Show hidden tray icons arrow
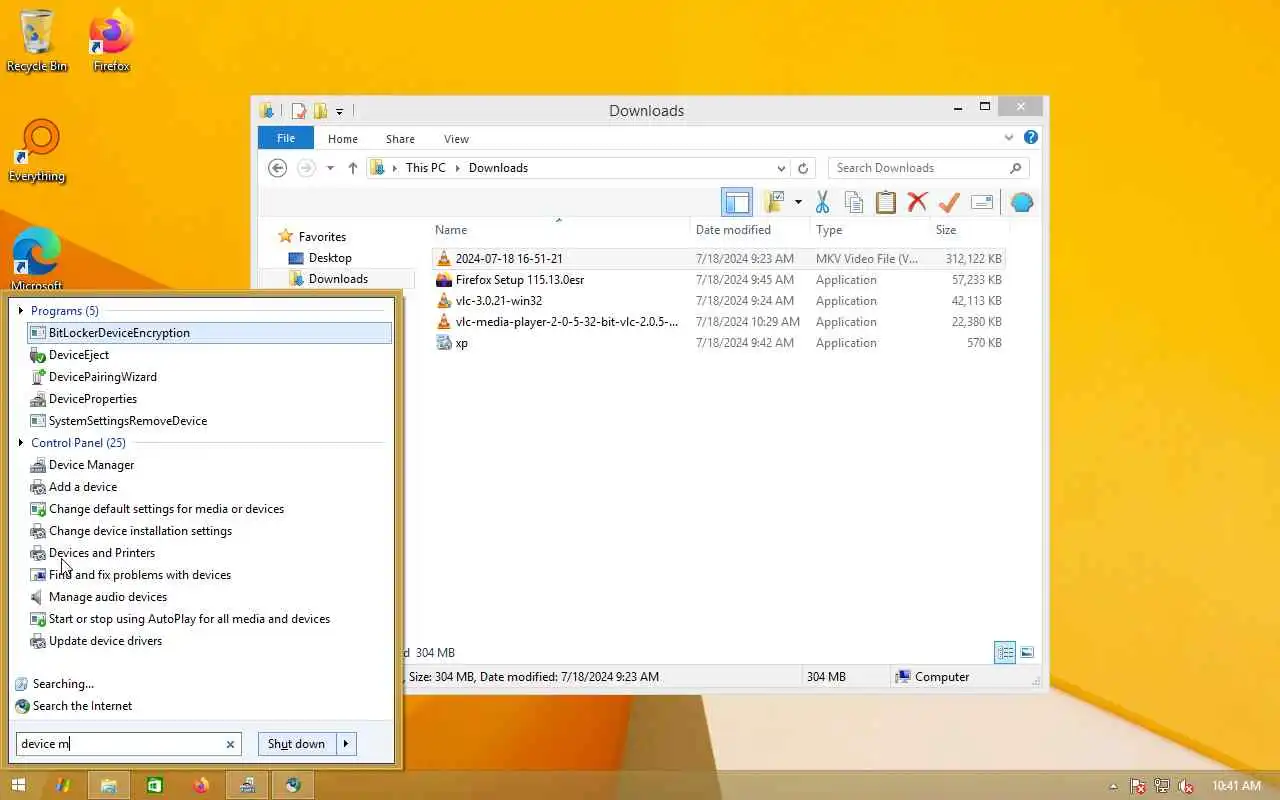The height and width of the screenshot is (800, 1280). pyautogui.click(x=1113, y=786)
